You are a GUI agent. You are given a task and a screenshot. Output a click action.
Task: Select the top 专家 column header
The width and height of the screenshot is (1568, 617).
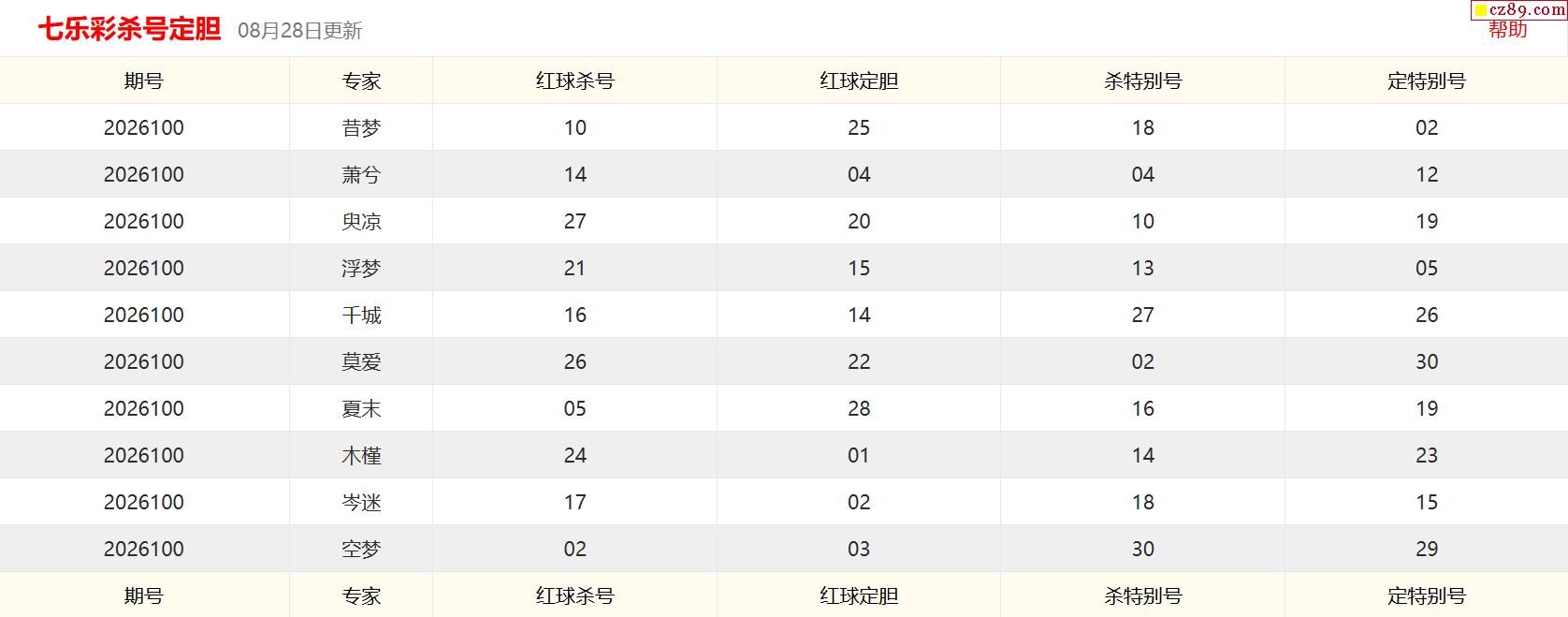pyautogui.click(x=361, y=81)
